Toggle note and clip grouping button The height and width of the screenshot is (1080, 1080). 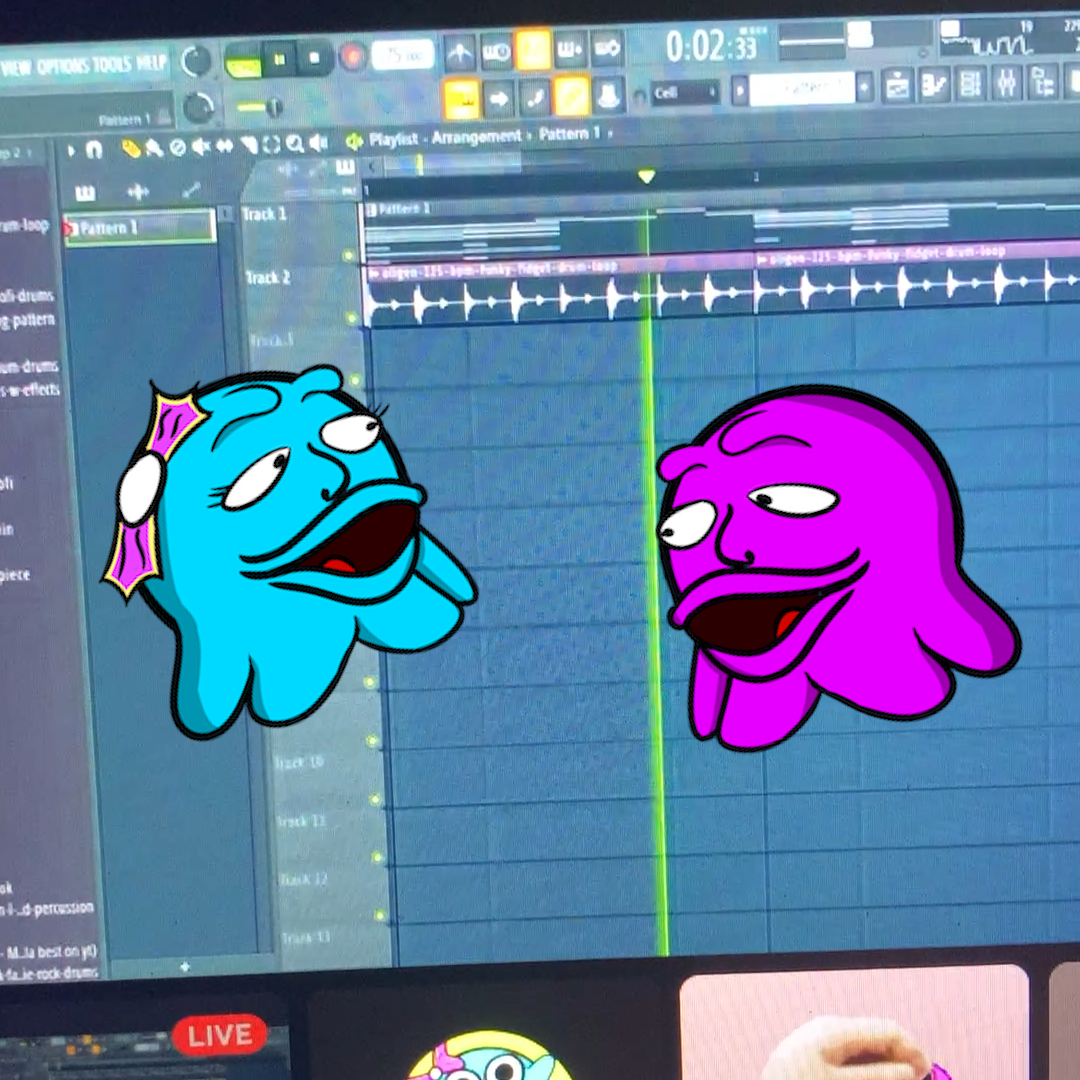coord(535,98)
